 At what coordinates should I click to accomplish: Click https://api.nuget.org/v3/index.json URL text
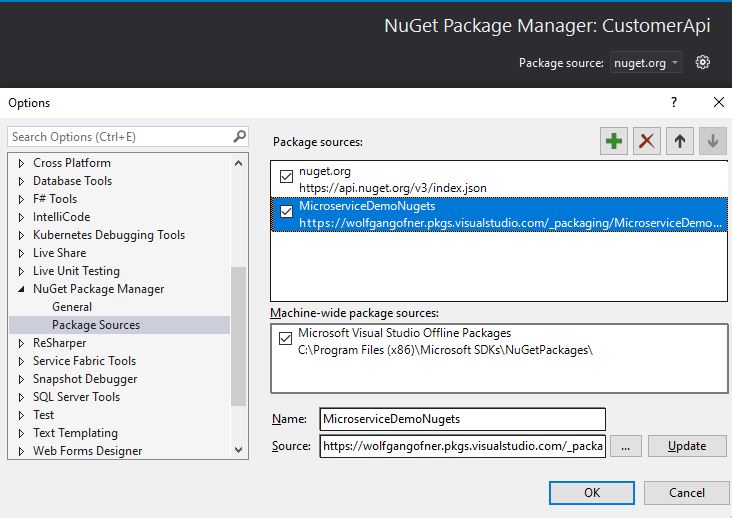click(x=393, y=188)
